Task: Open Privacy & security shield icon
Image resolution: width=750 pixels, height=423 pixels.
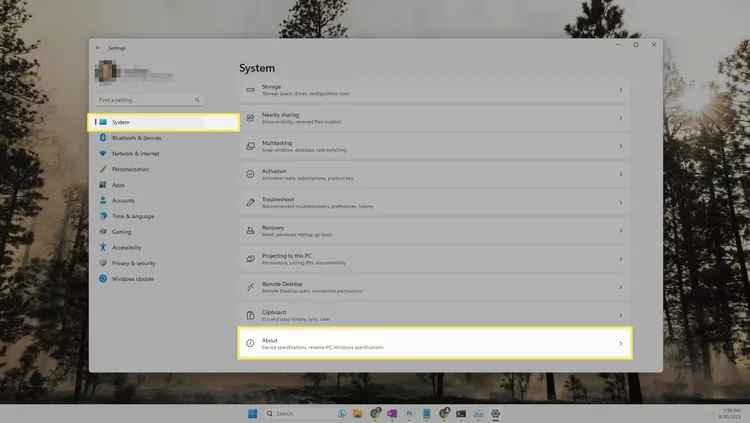Action: click(103, 263)
